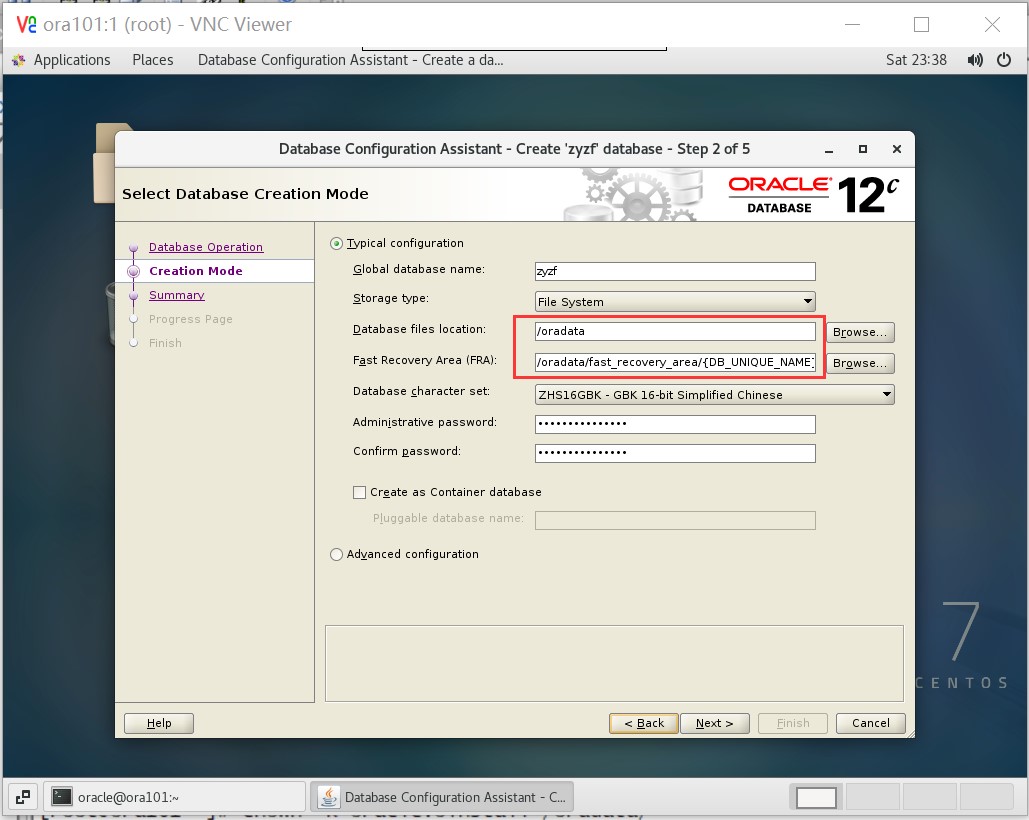
Task: Choose Advanced configuration mode
Action: (336, 553)
